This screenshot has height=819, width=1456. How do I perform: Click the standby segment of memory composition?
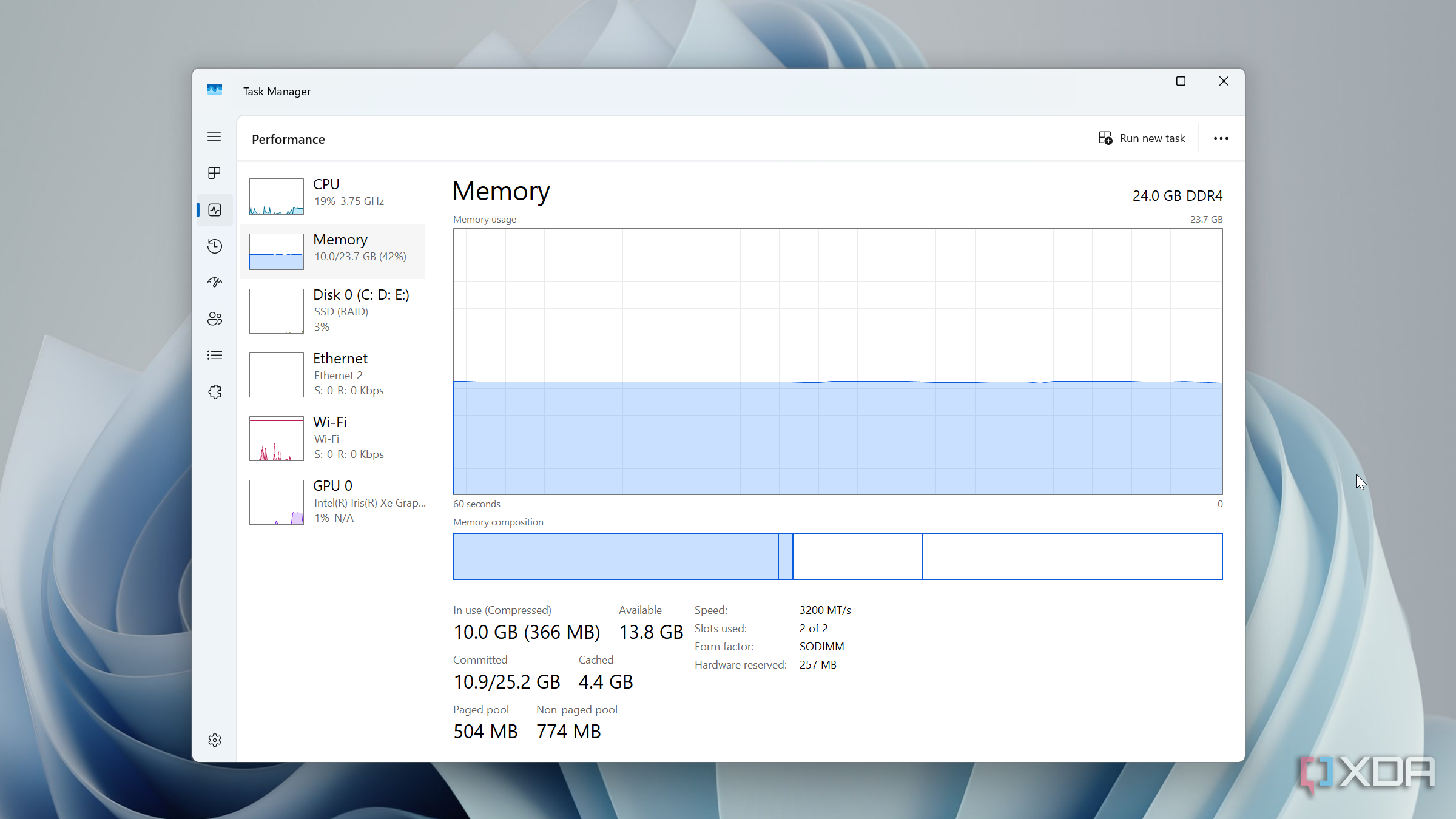(x=858, y=556)
